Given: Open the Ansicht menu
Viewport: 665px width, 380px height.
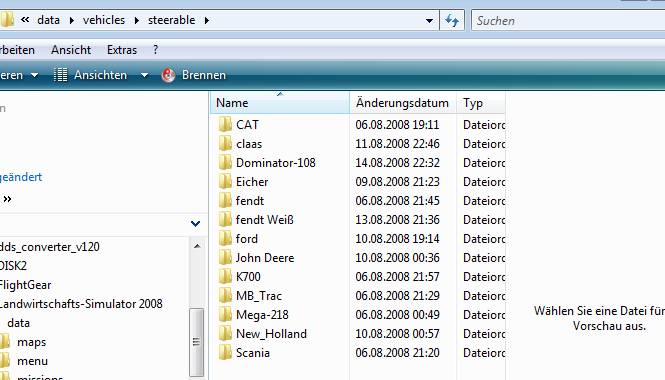Looking at the screenshot, I should (x=71, y=50).
